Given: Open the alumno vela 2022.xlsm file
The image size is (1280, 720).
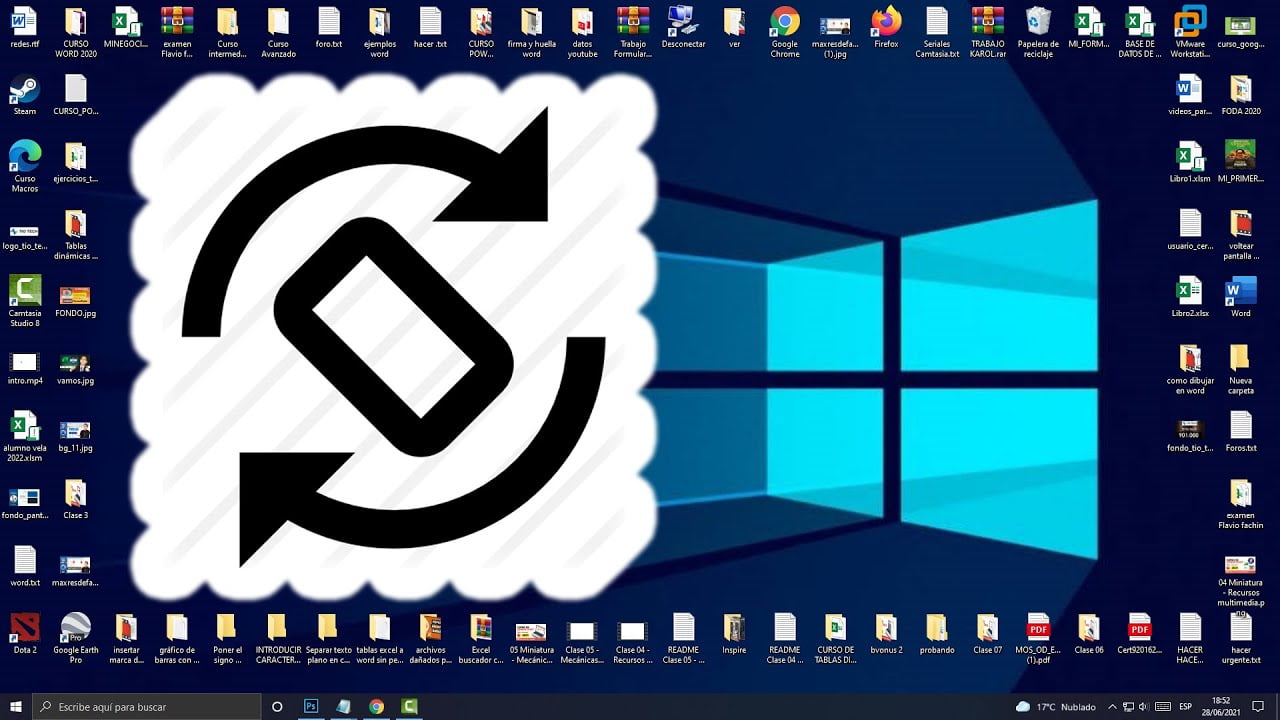Looking at the screenshot, I should pyautogui.click(x=24, y=436).
